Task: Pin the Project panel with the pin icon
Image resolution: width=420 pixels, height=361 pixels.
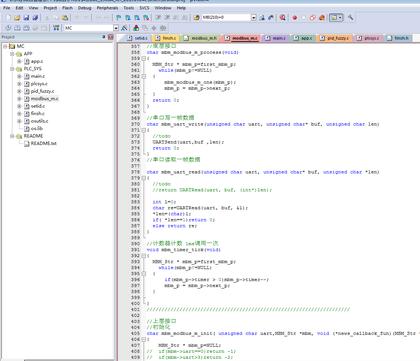Action: 104,37
